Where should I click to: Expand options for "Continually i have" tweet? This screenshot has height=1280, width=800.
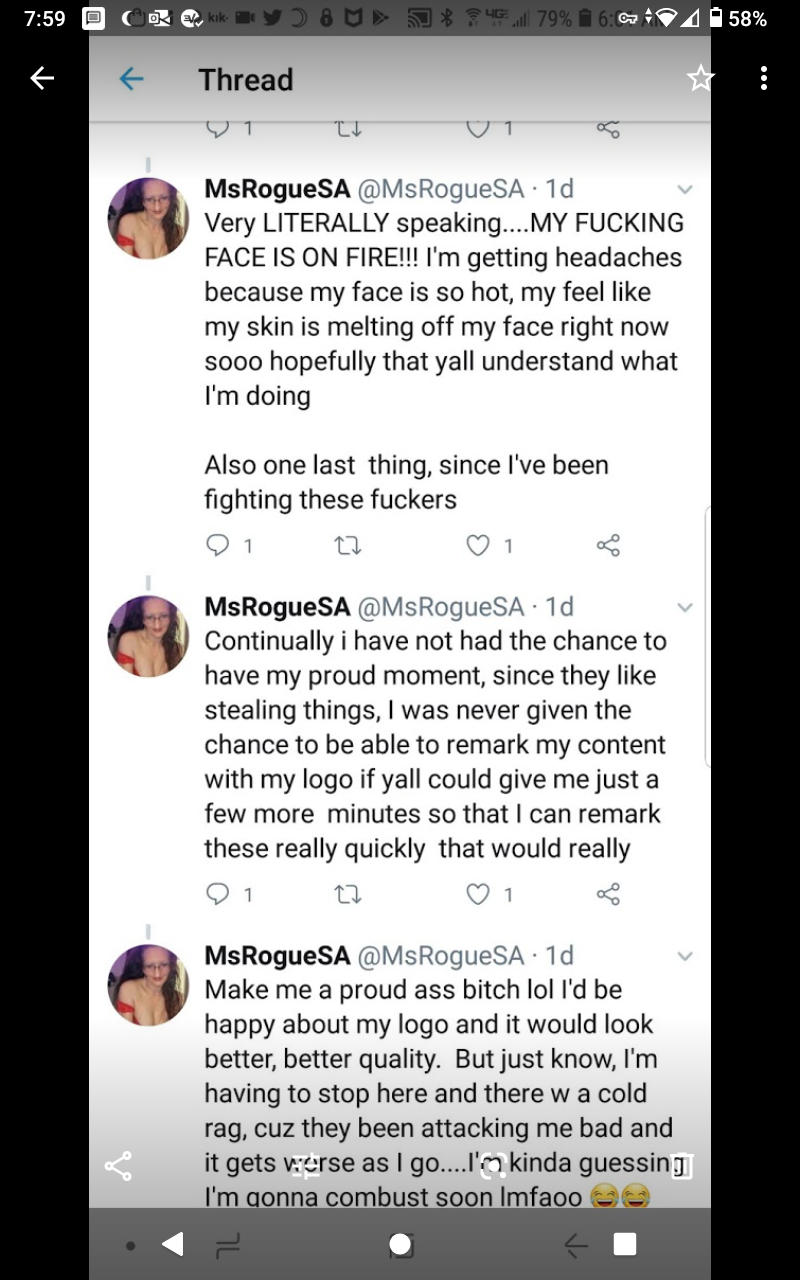[685, 607]
